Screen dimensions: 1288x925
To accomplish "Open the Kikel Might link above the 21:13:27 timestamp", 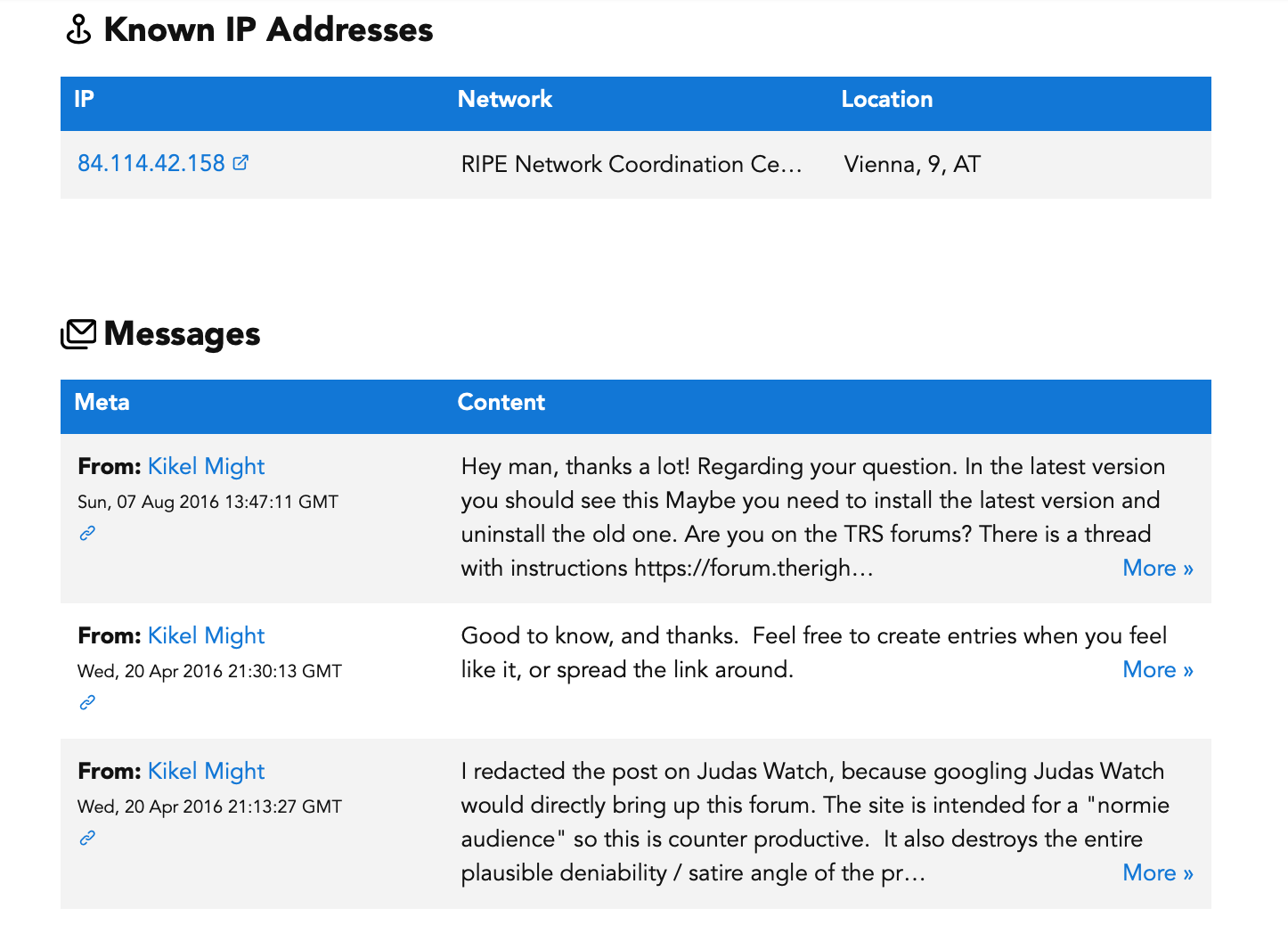I will coord(206,771).
